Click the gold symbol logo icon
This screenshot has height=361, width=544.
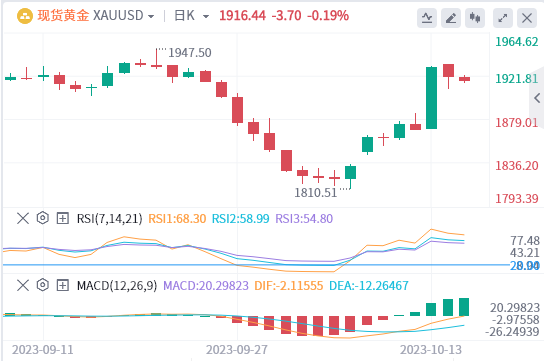coord(25,16)
